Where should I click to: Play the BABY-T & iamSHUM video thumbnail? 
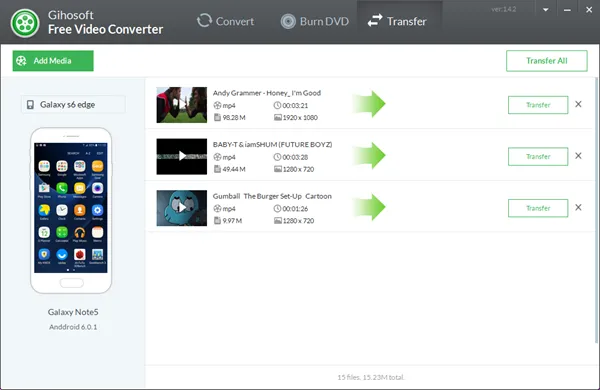pyautogui.click(x=182, y=156)
